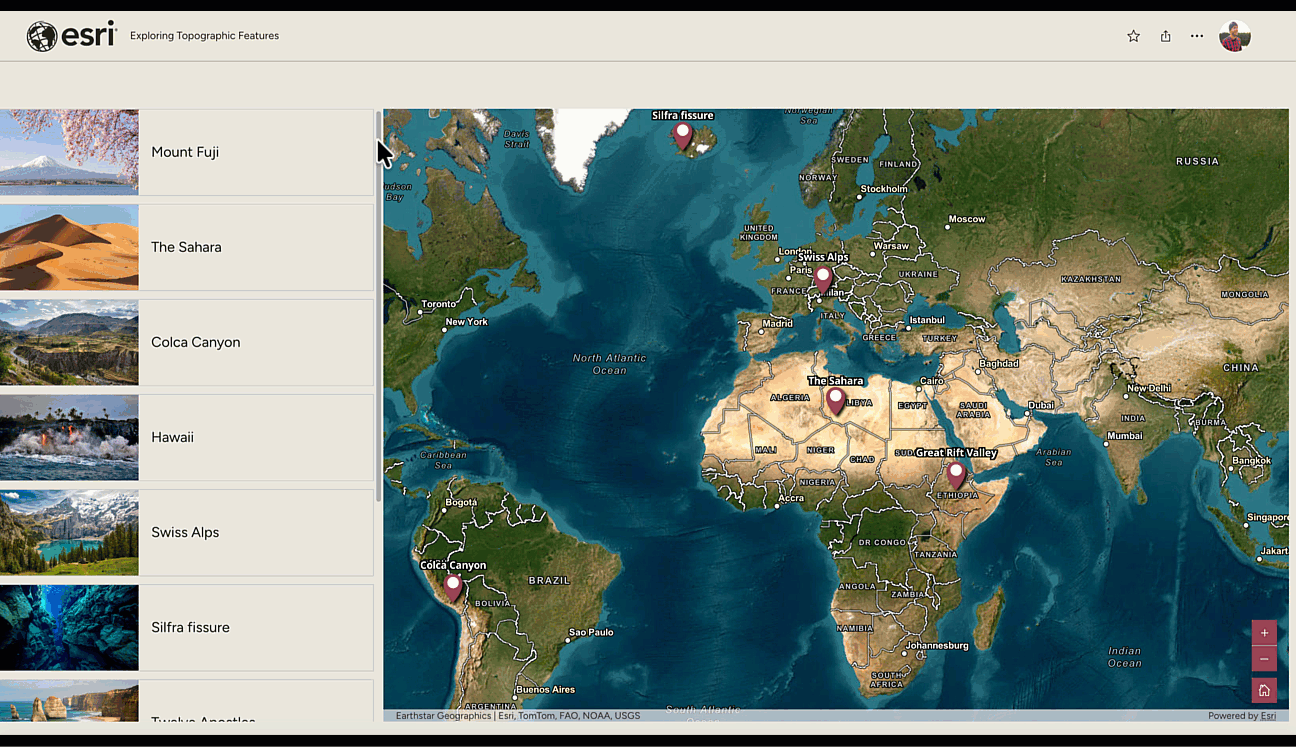
Task: Open the three-dot more options menu
Action: pyautogui.click(x=1197, y=36)
